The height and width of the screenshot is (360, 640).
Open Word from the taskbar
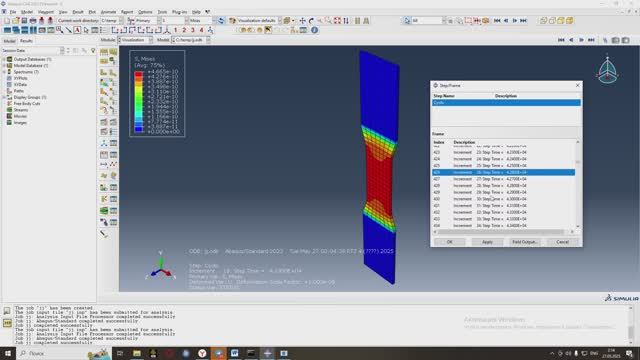(x=235, y=353)
